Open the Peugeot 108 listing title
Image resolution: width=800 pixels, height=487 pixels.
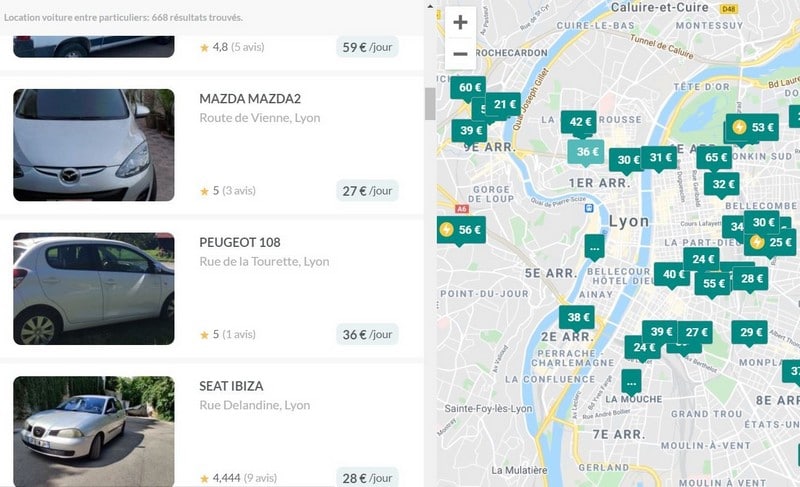click(240, 242)
